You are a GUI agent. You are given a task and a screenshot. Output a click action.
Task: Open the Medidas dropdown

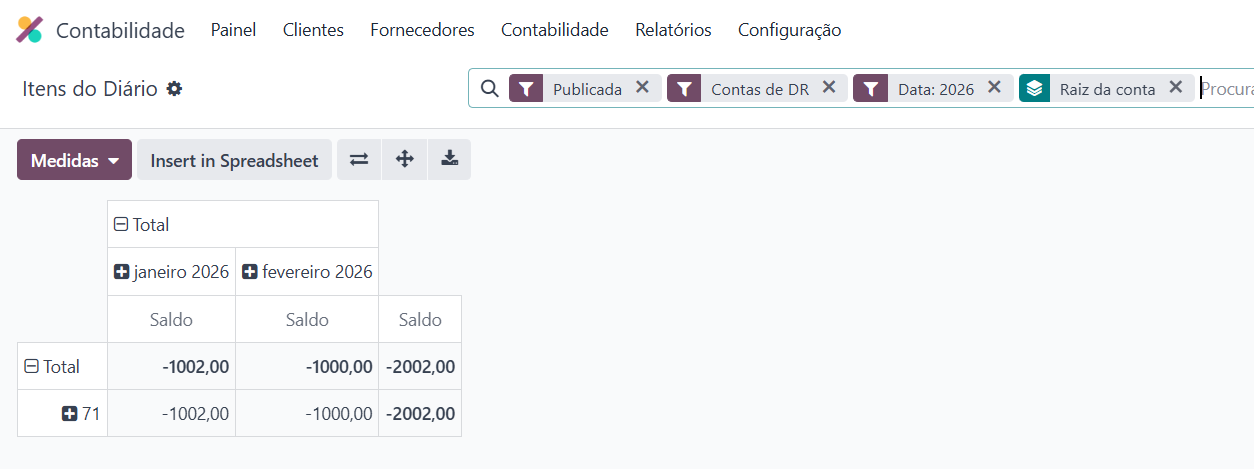point(74,160)
